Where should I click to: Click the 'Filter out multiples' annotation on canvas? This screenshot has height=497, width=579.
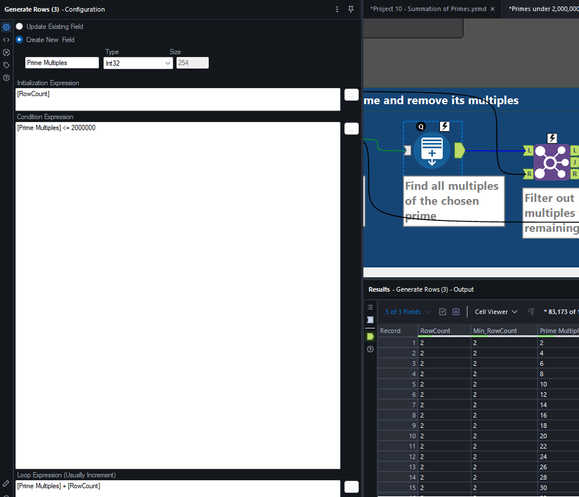coord(551,213)
